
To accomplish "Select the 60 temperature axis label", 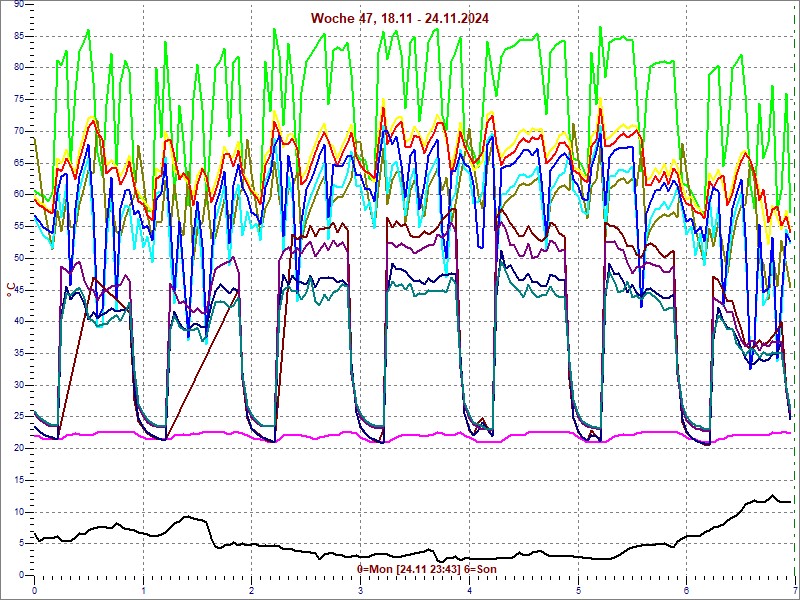I will 18,194.
